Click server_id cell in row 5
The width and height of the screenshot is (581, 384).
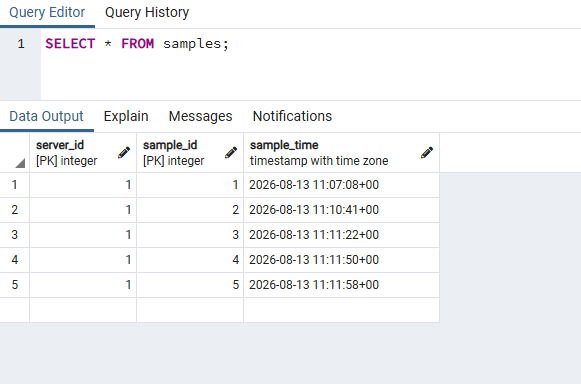point(83,285)
